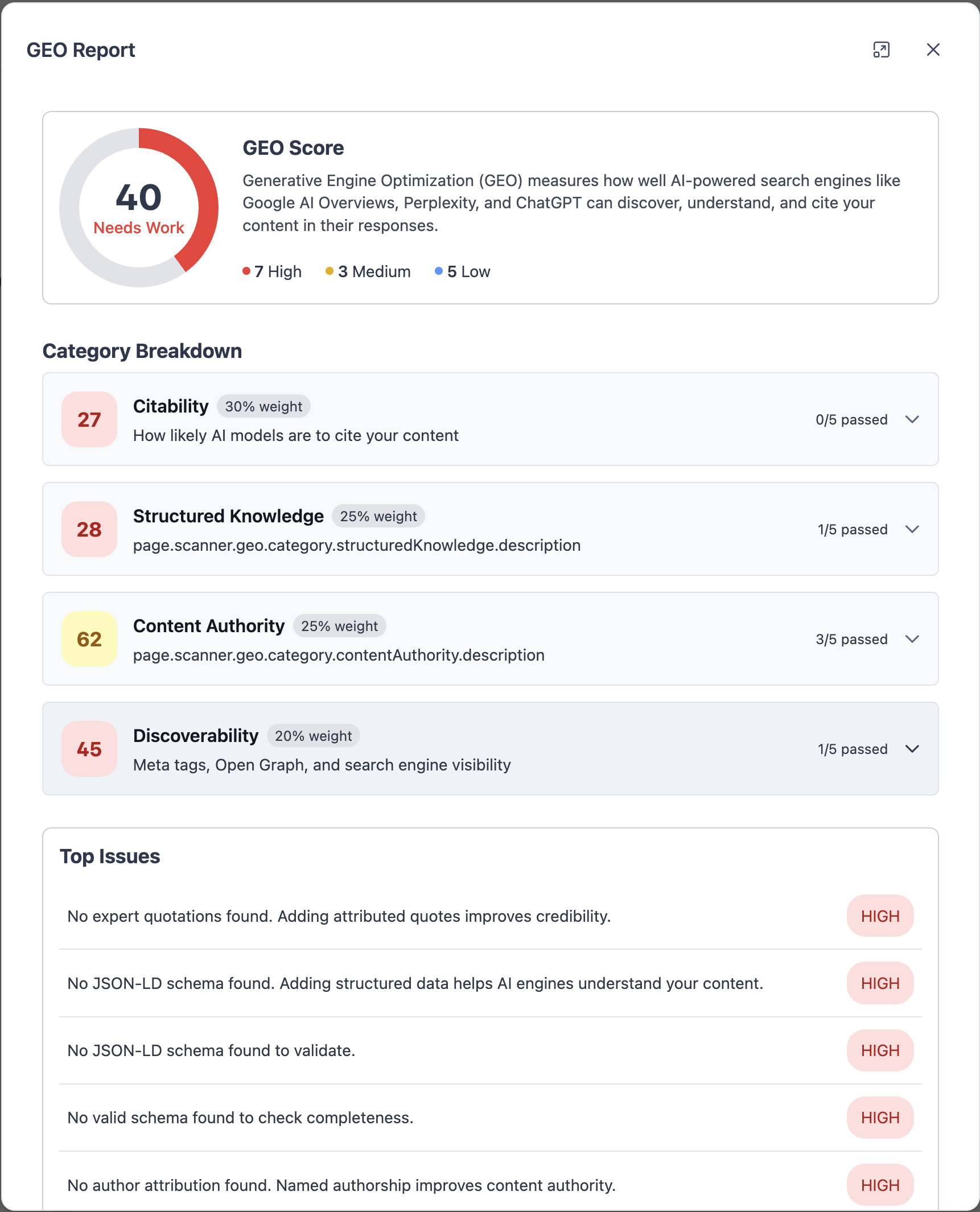Open the schema completeness issue row
Image resolution: width=980 pixels, height=1212 pixels.
point(491,1118)
